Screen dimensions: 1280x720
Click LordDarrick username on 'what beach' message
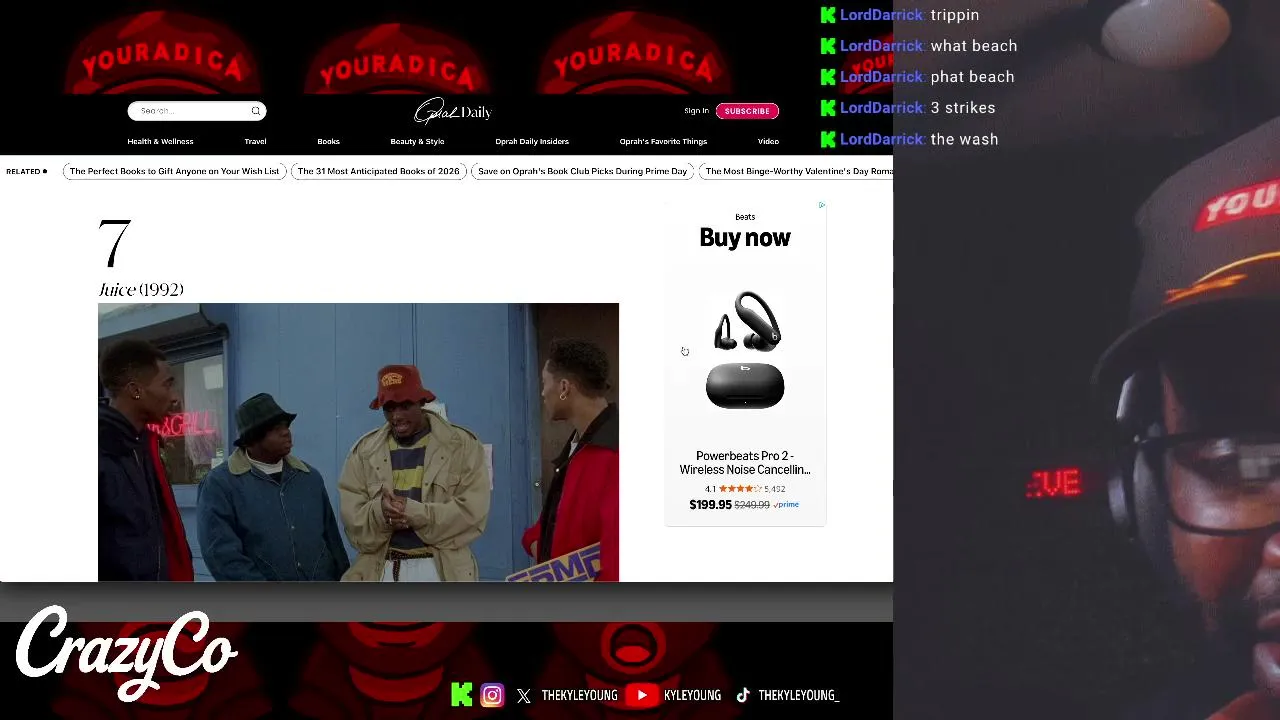point(881,46)
